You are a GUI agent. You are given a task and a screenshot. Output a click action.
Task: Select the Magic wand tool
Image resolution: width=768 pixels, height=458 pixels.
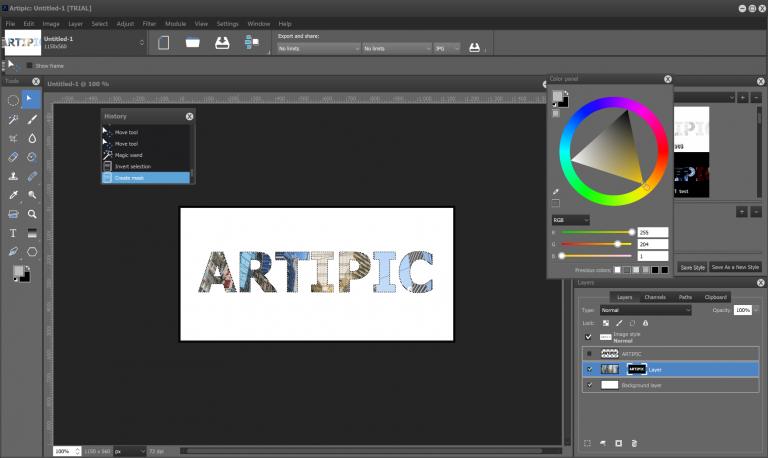pos(13,119)
